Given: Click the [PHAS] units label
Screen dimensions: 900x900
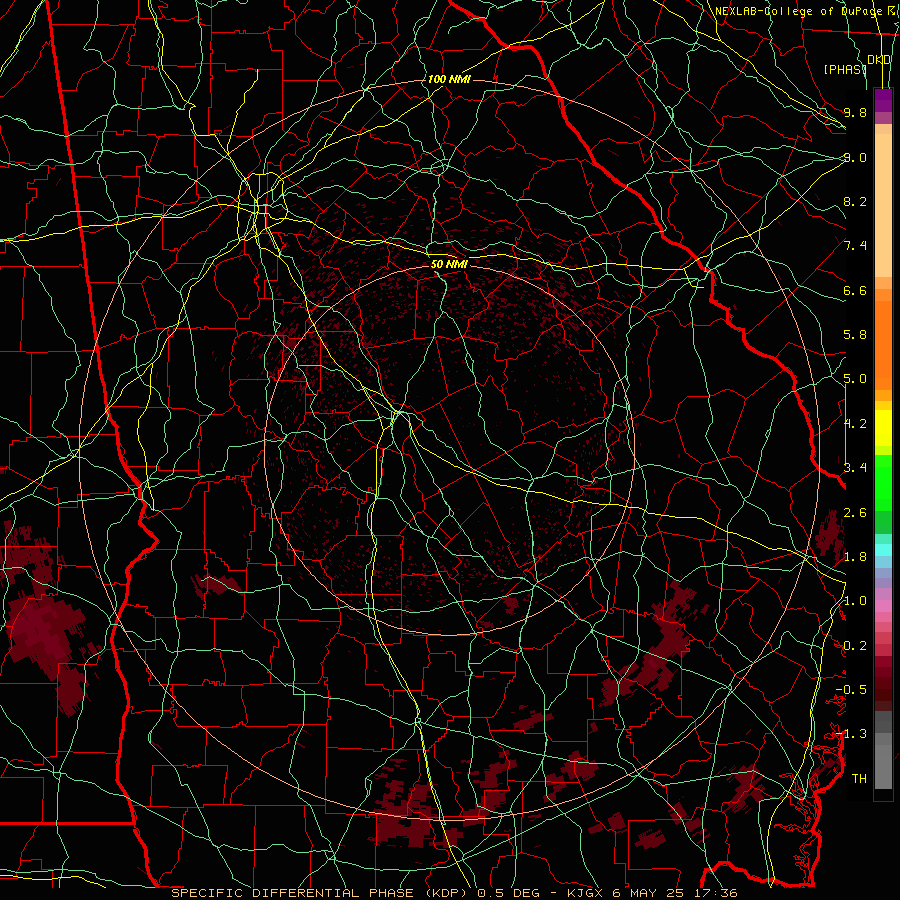Looking at the screenshot, I should click(x=845, y=69).
